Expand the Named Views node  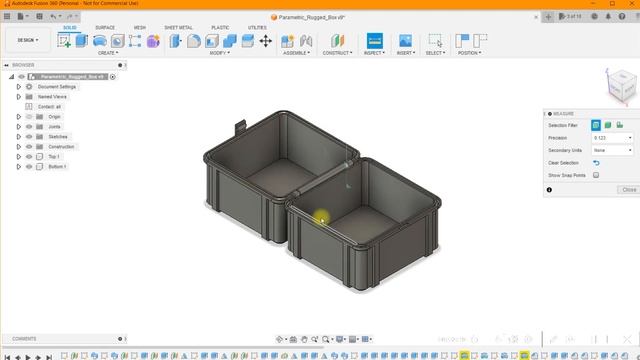click(18, 97)
